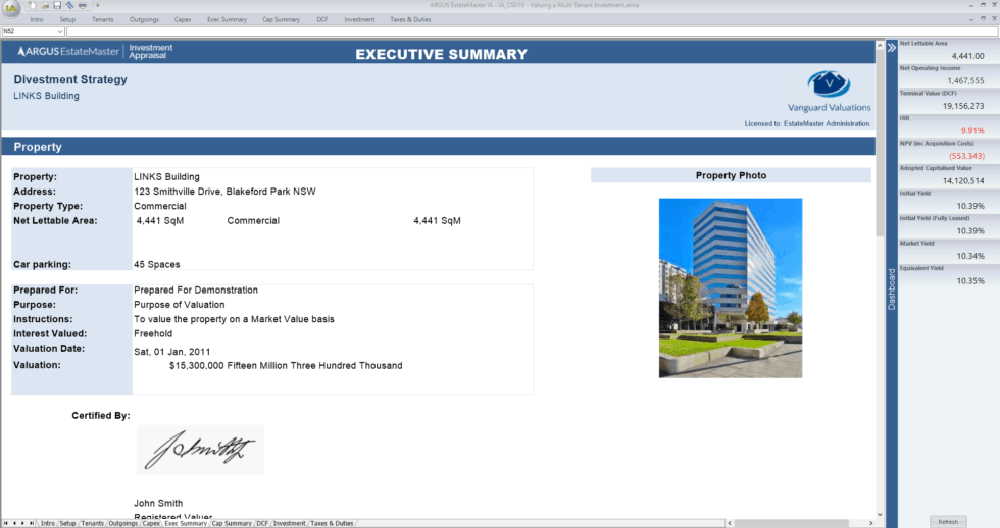Switch to Tenants sheet tab at bottom
The image size is (1000, 528).
pos(92,523)
